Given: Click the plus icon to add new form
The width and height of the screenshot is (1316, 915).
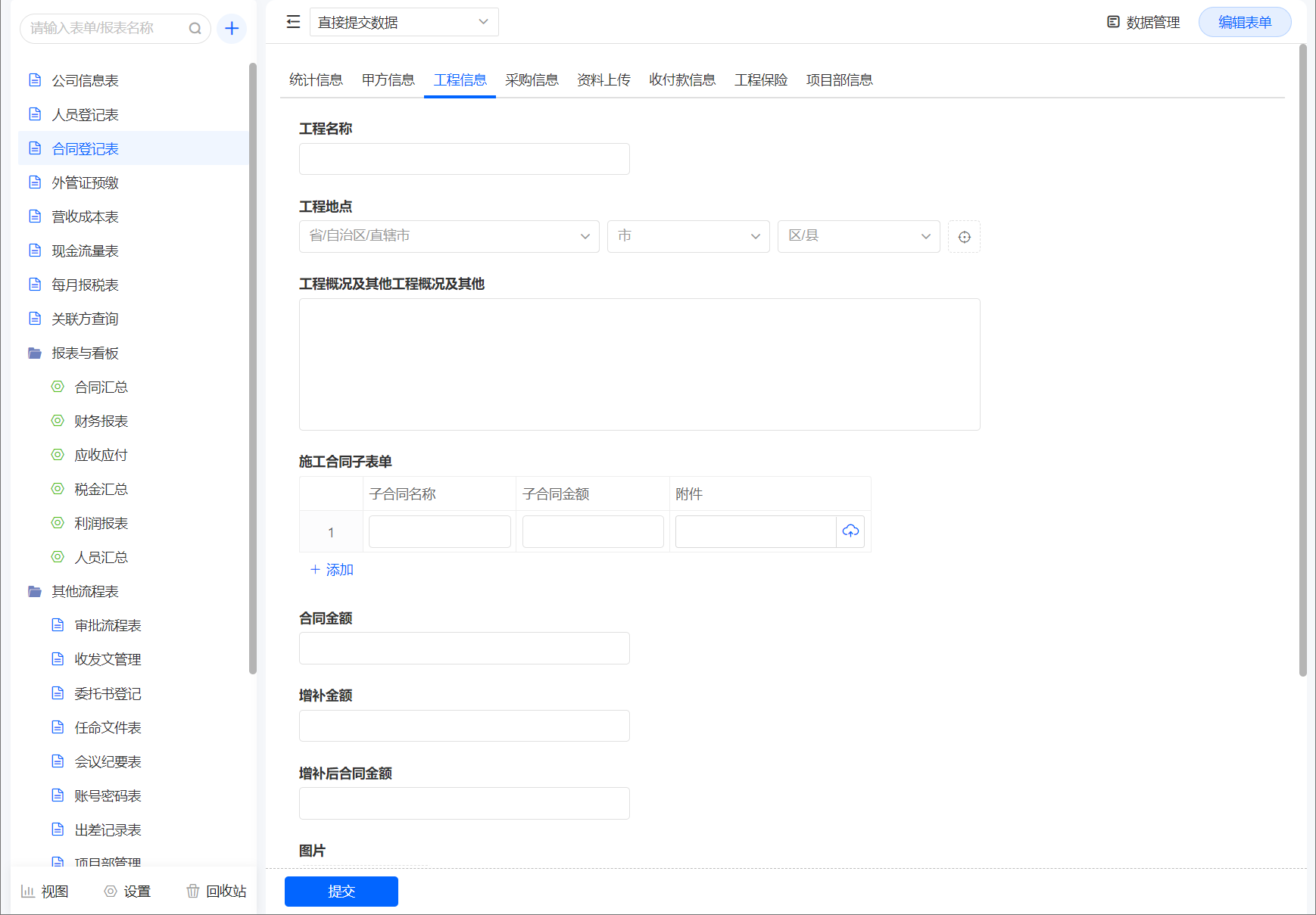Looking at the screenshot, I should (x=232, y=29).
